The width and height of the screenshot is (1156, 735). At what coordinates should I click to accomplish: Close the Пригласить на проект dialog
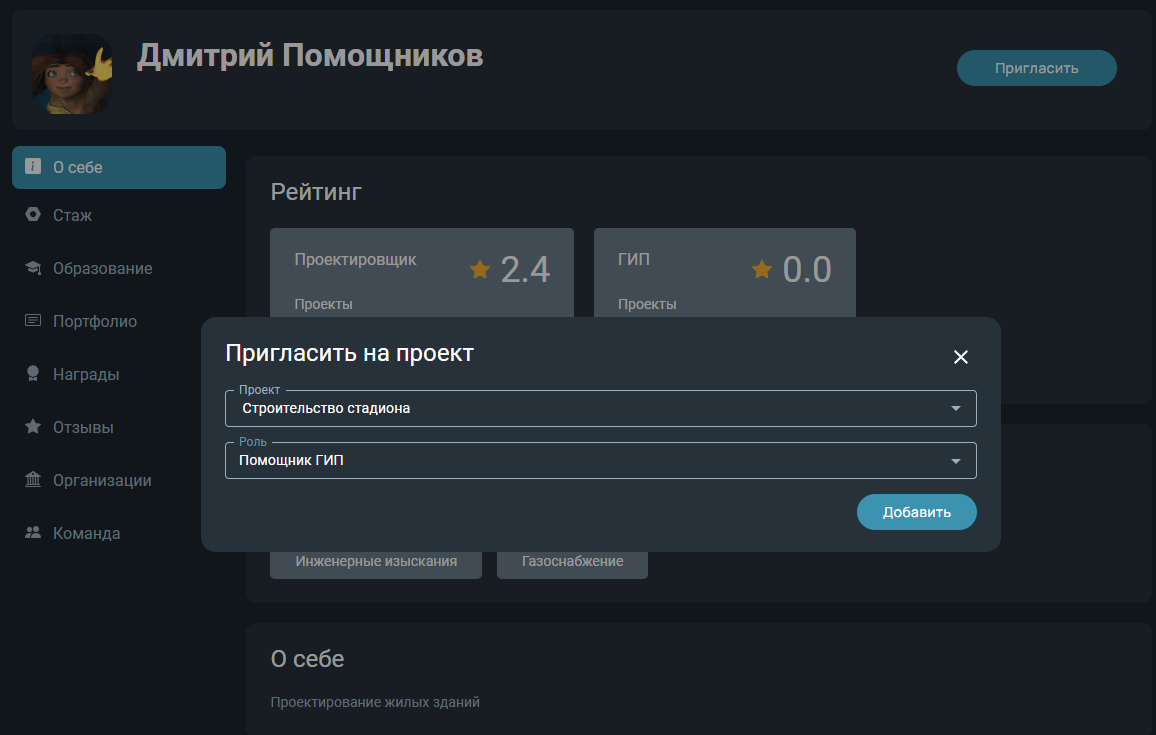click(x=961, y=357)
